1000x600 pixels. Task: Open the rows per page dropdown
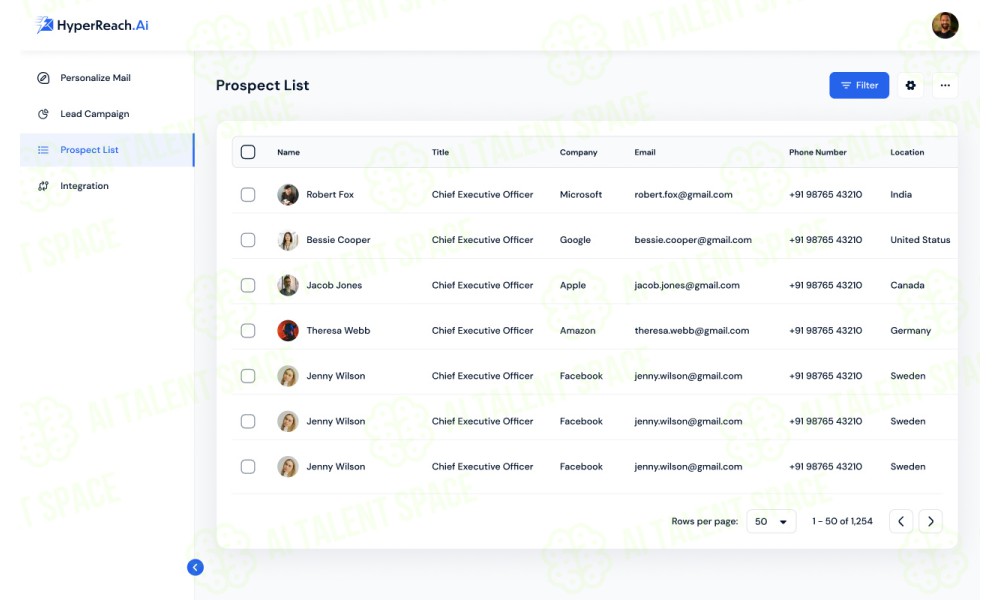point(771,521)
